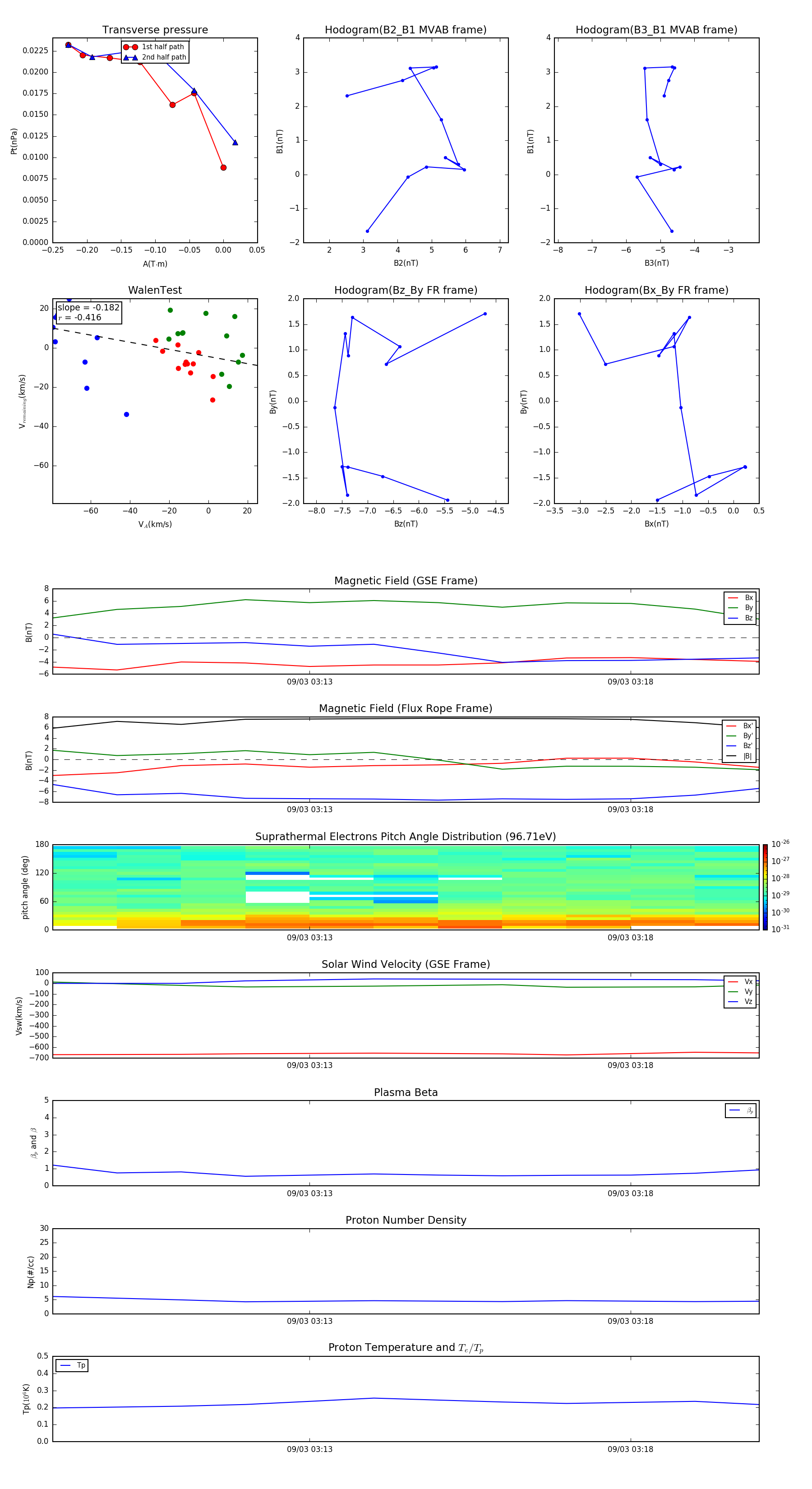Click the 'A(T·m)' x-axis label
Viewport: 812px width, 1489px height.
155,264
